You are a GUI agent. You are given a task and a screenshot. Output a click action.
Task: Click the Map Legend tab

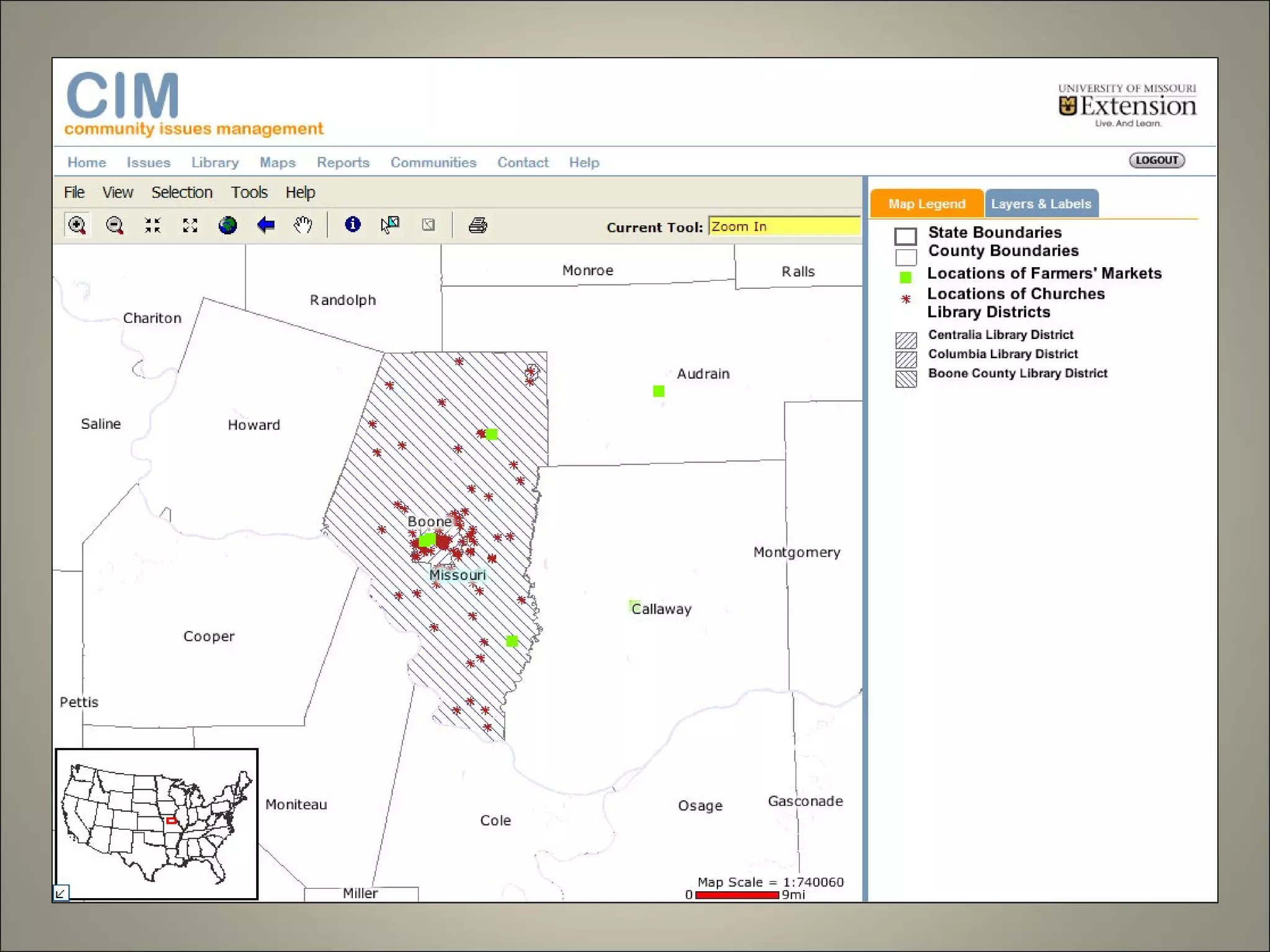pos(926,204)
